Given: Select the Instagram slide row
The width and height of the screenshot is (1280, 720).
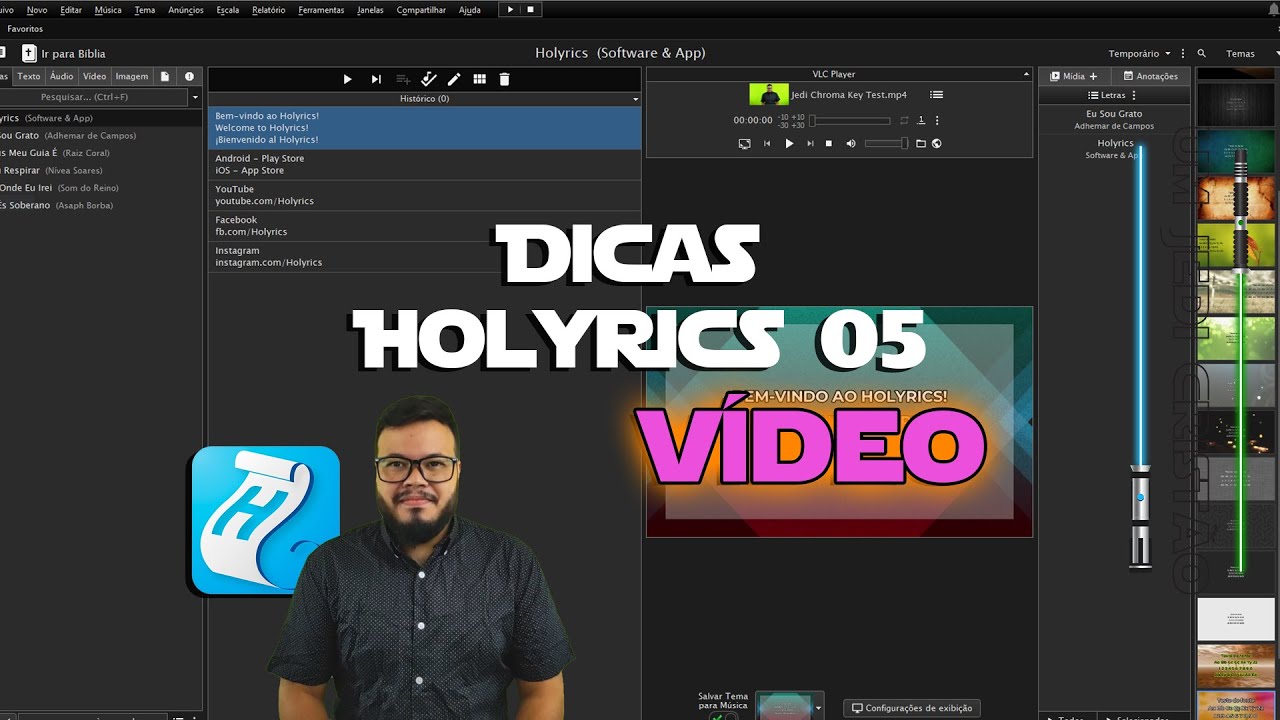Looking at the screenshot, I should pos(424,257).
